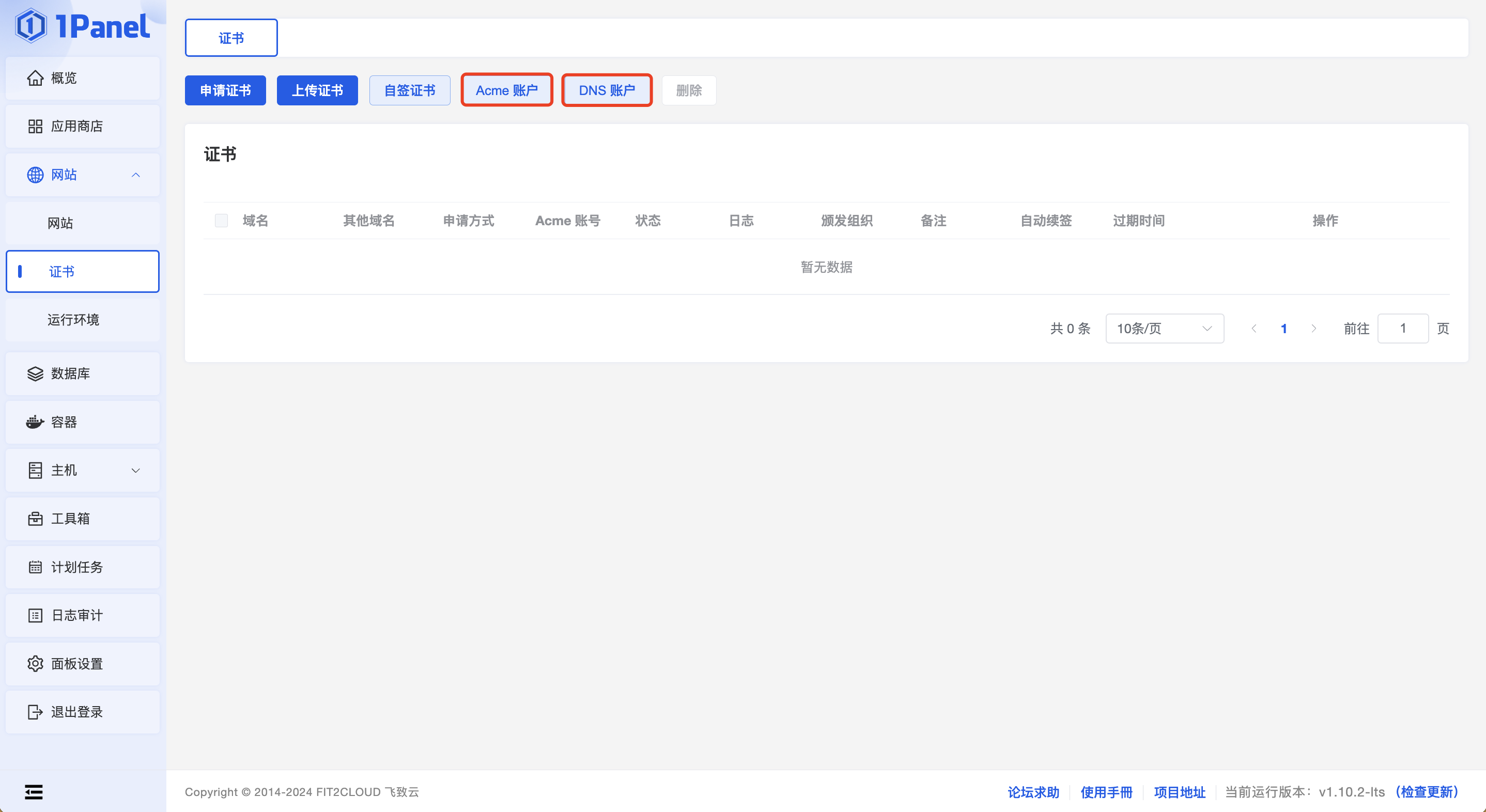Image resolution: width=1486 pixels, height=812 pixels.
Task: Go to next page arrow
Action: pyautogui.click(x=1314, y=329)
